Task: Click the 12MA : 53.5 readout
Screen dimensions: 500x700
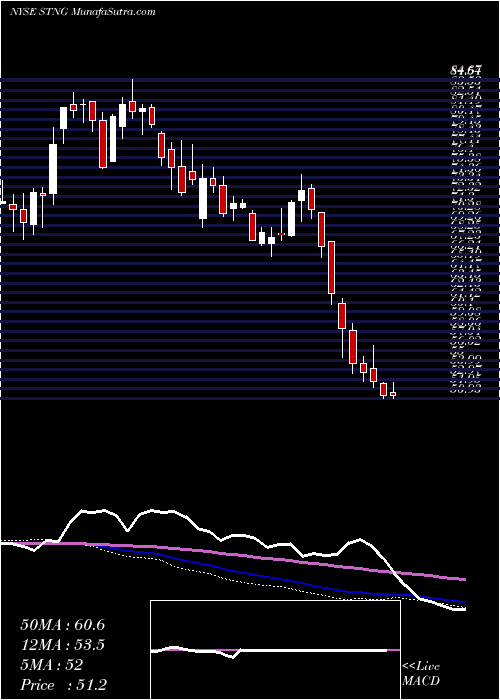Action: (63, 645)
